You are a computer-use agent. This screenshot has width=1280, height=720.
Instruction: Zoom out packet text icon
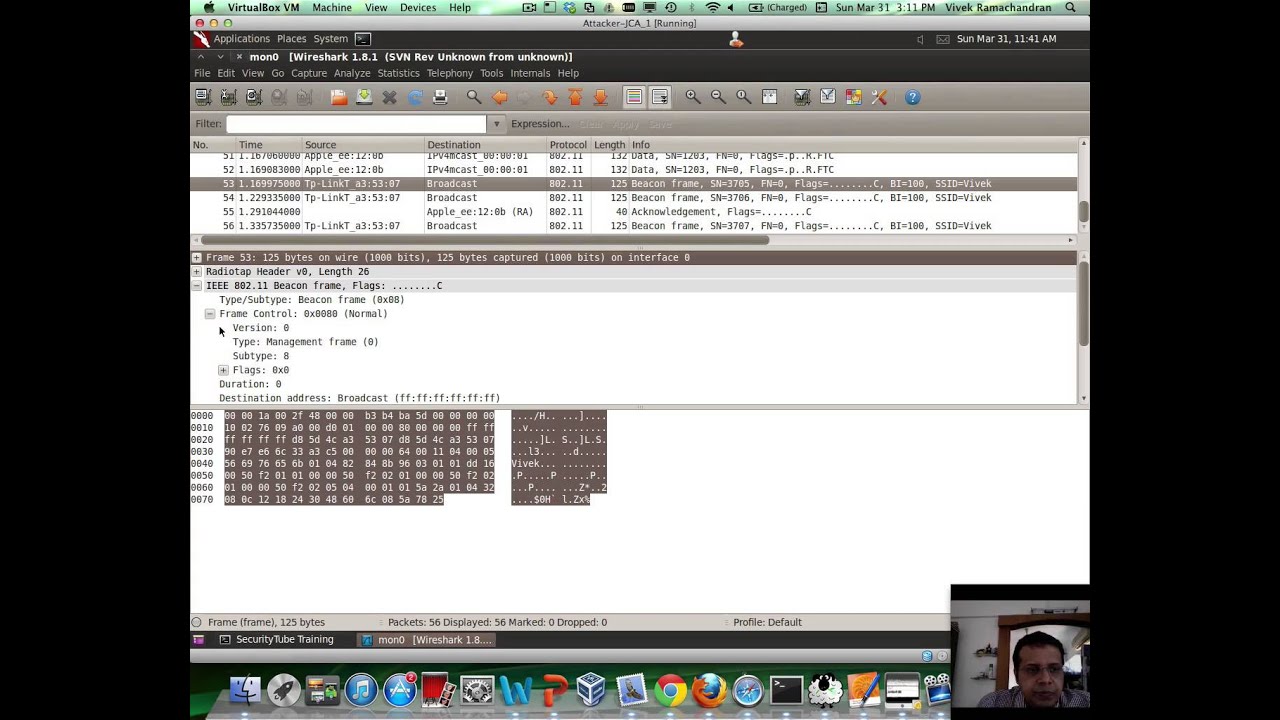click(718, 97)
